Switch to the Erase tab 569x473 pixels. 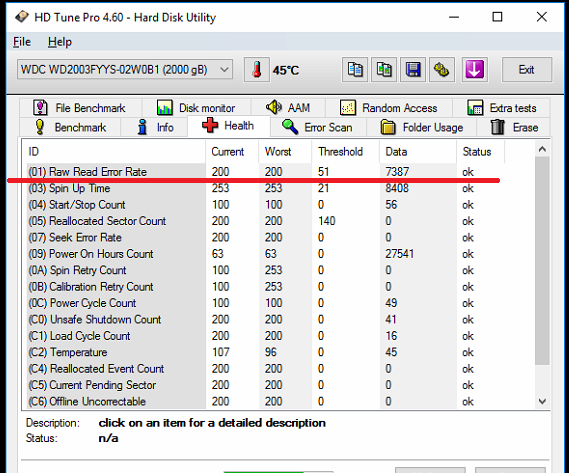coord(513,127)
